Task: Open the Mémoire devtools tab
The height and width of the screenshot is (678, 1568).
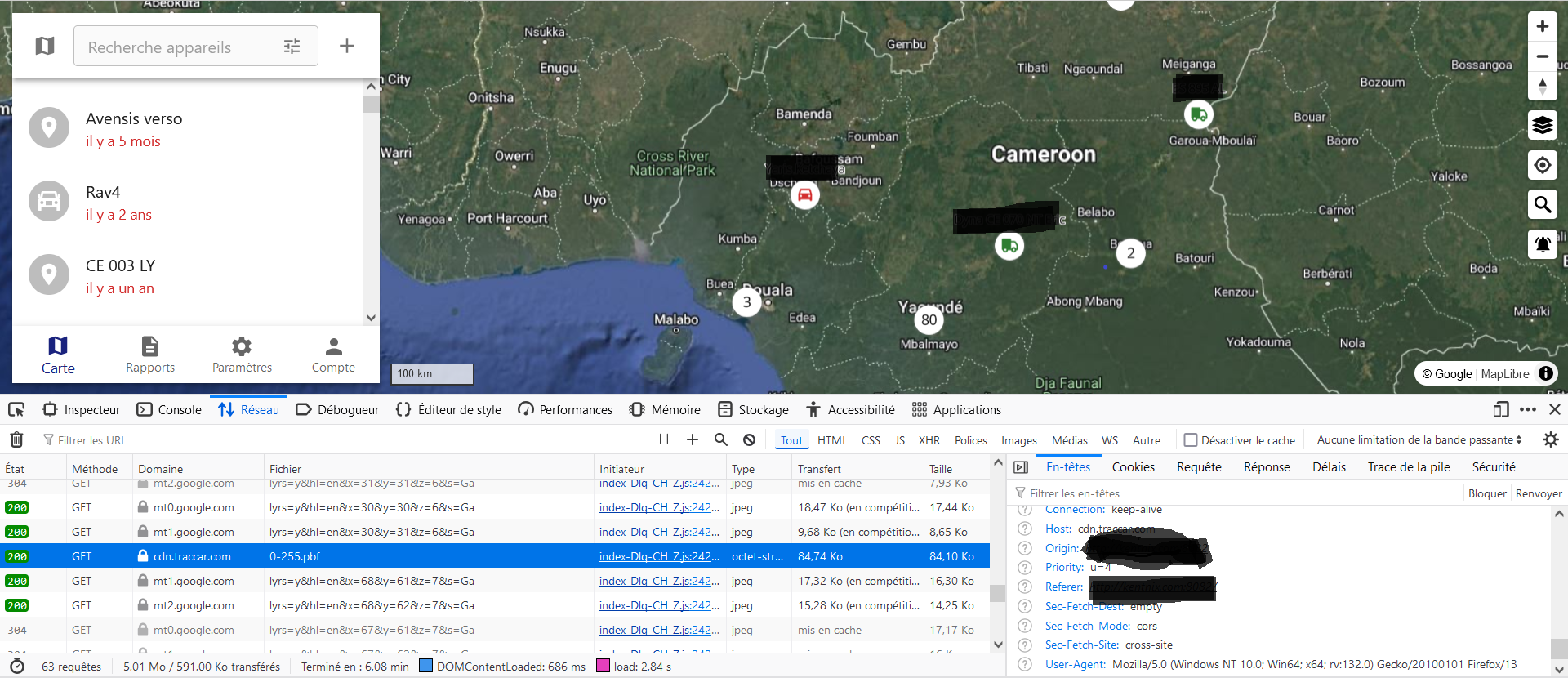Action: pos(665,409)
